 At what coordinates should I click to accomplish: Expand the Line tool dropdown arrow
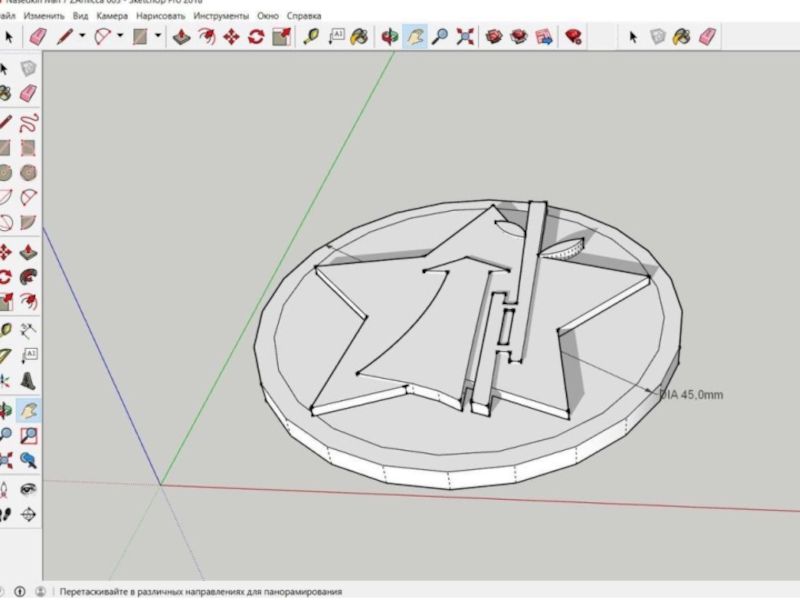(x=82, y=37)
